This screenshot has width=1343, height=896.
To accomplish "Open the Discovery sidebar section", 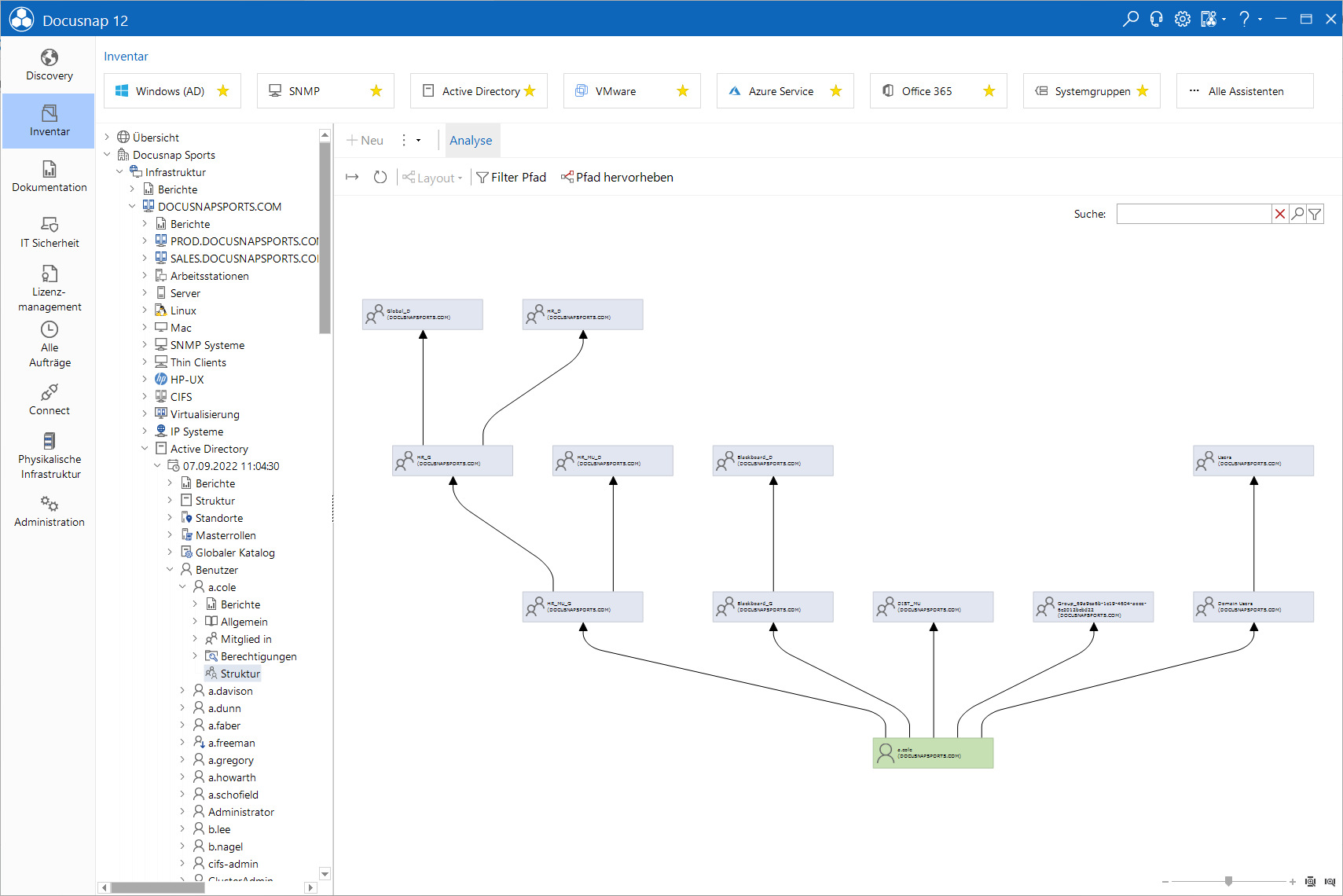I will 49,65.
